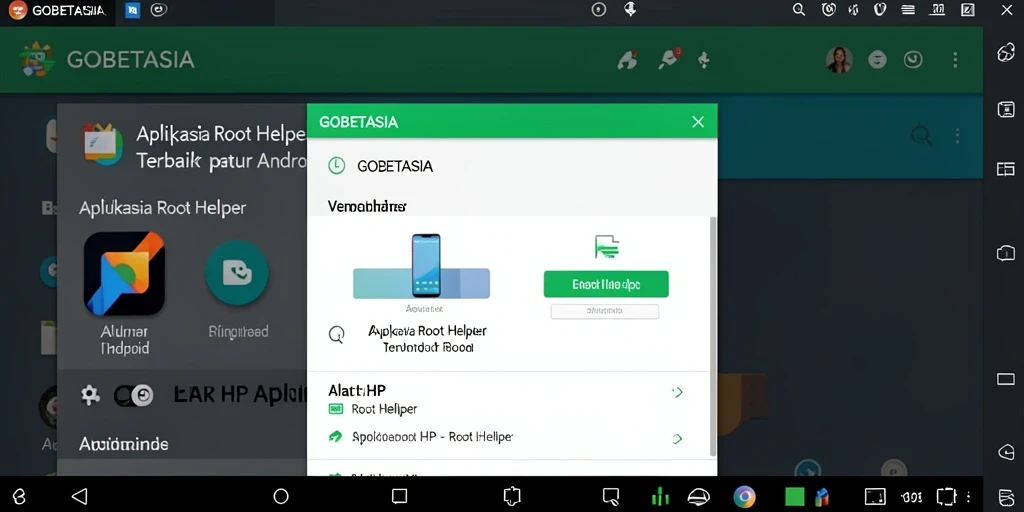The width and height of the screenshot is (1024, 512).
Task: Click the Awidminde label in left panel
Action: tap(123, 444)
